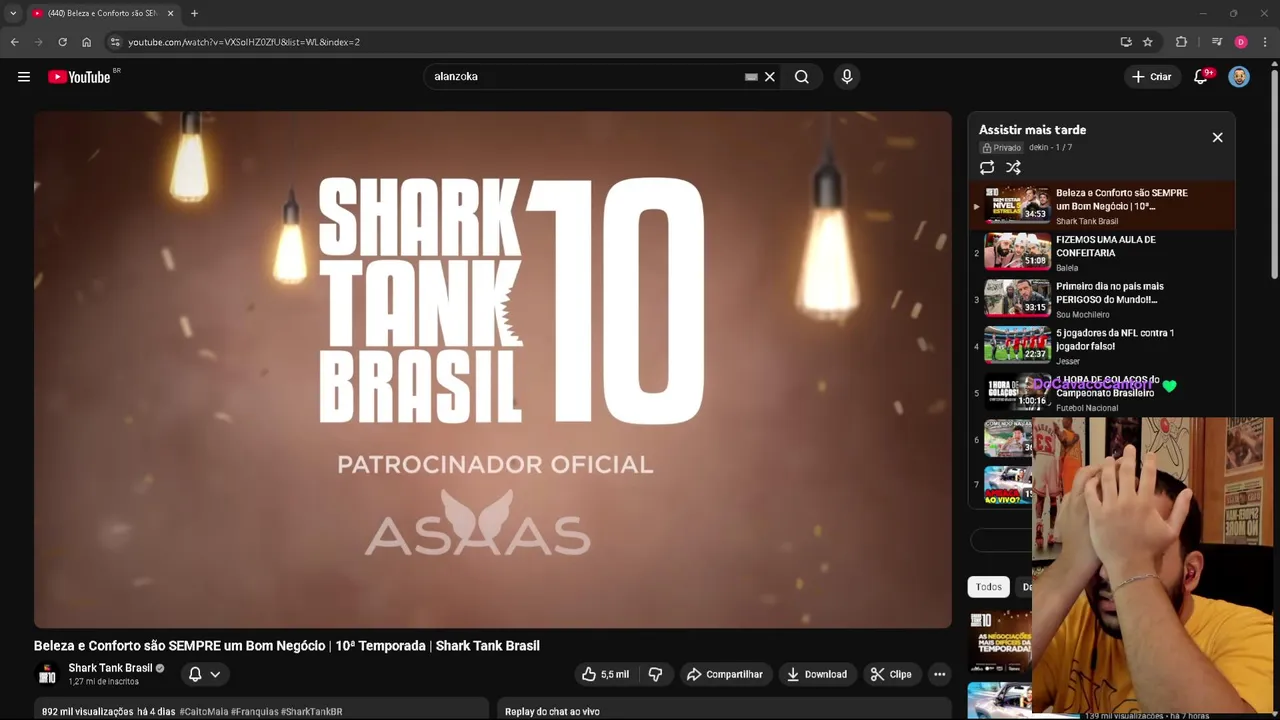Go back in the browser
Viewport: 1280px width, 720px height.
click(14, 42)
